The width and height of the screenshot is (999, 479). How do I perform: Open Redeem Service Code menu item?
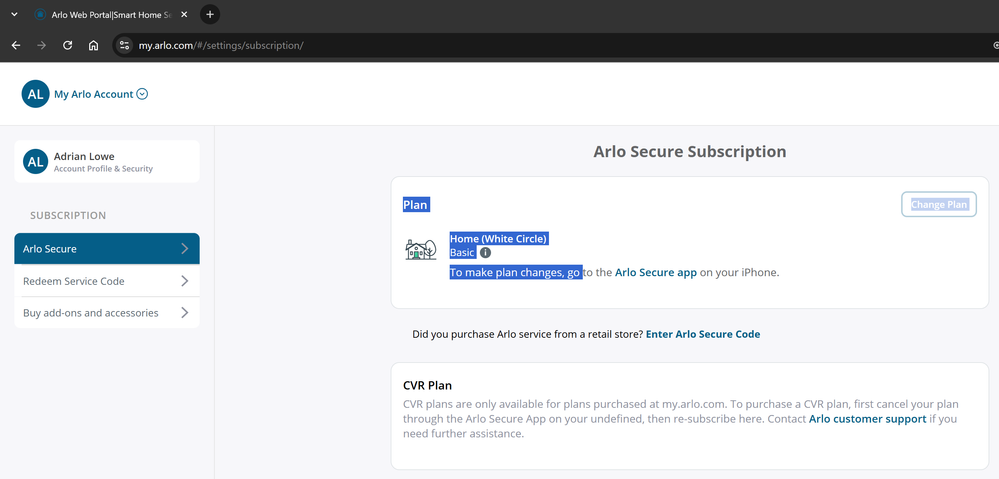[x=107, y=281]
